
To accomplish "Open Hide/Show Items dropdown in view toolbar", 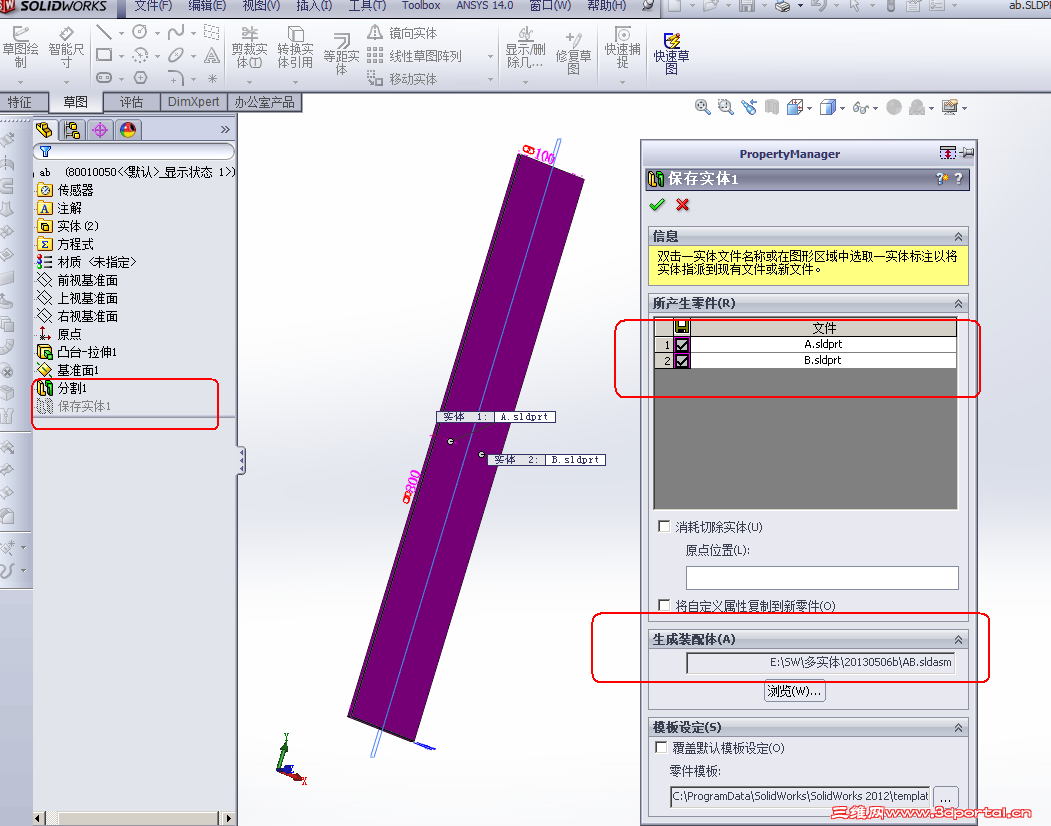I will click(x=876, y=108).
